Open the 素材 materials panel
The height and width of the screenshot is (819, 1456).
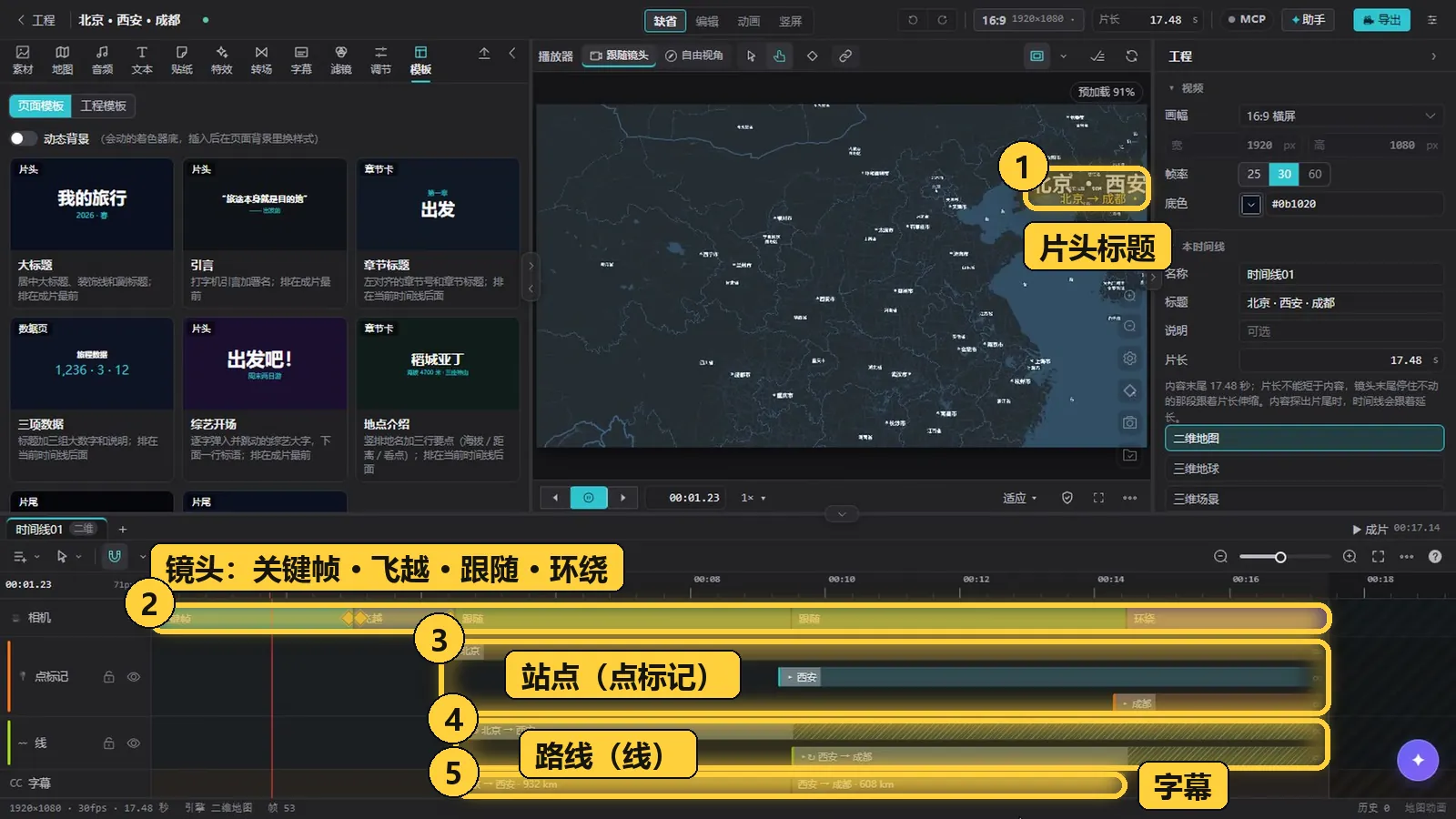[23, 60]
